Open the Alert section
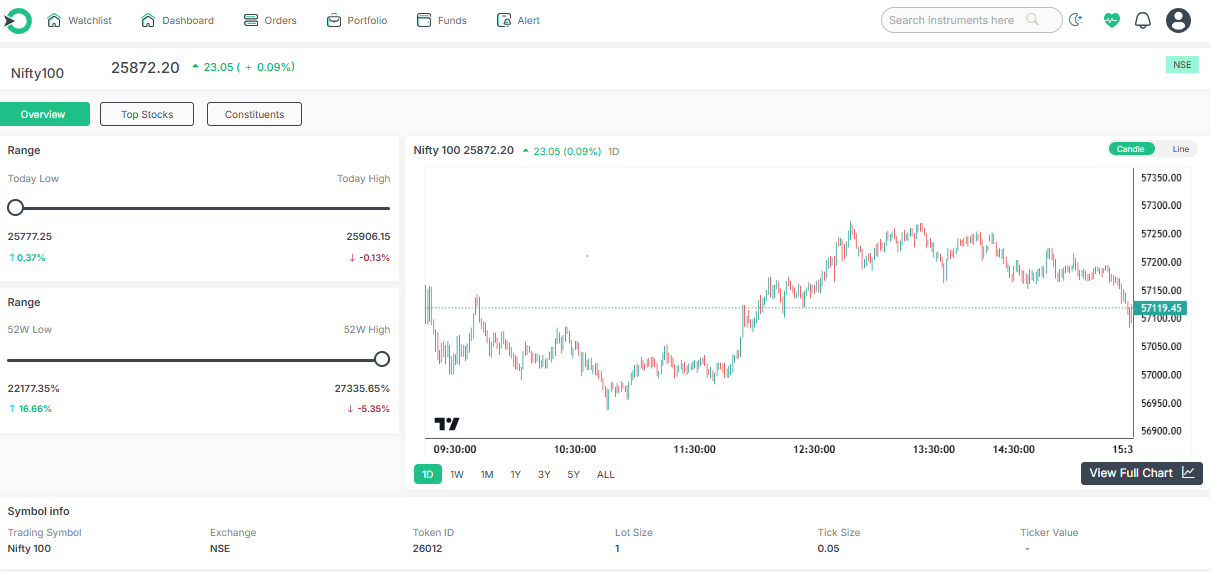Image resolution: width=1211 pixels, height=572 pixels. pos(519,20)
